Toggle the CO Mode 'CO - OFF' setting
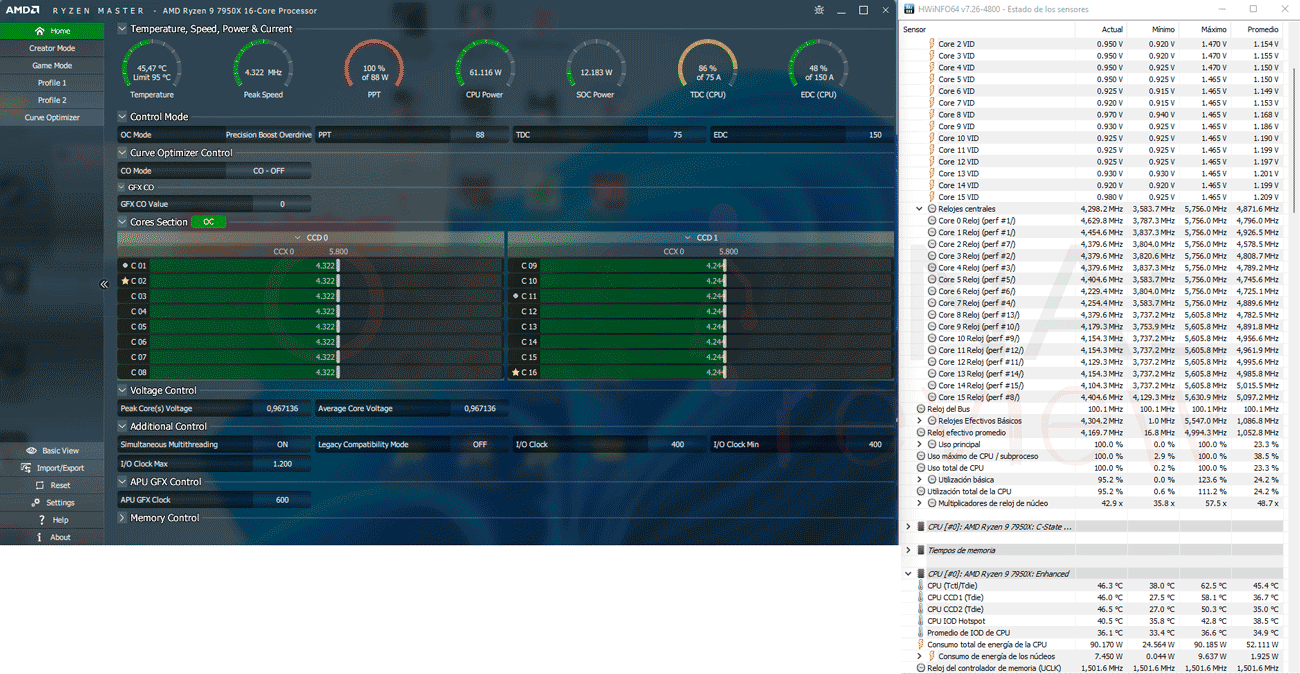The image size is (1300, 674). click(268, 171)
